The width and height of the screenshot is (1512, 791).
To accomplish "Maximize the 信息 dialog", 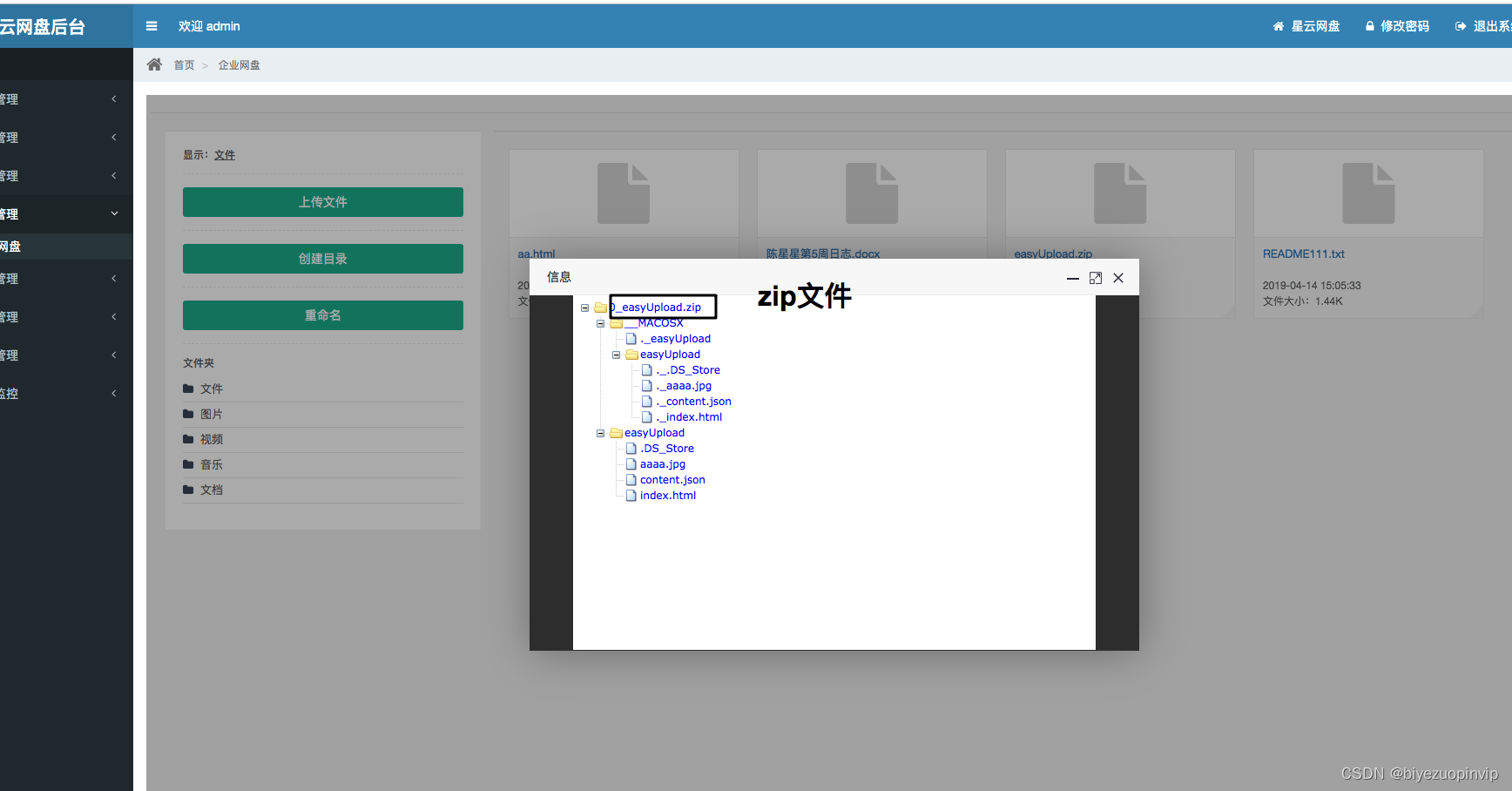I will (1096, 278).
